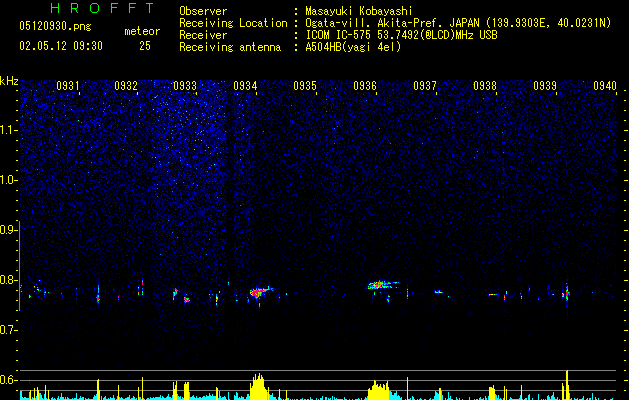Screen dimensions: 629x400
Task: Click the yellow power hump below the 0934 echo
Action: (259, 387)
